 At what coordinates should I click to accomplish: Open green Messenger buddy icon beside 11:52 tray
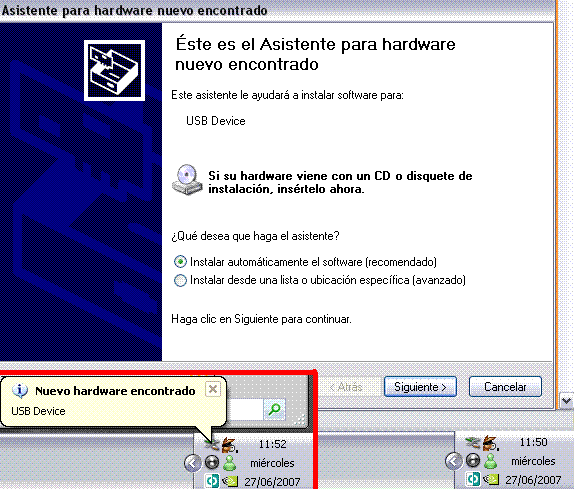[230, 463]
